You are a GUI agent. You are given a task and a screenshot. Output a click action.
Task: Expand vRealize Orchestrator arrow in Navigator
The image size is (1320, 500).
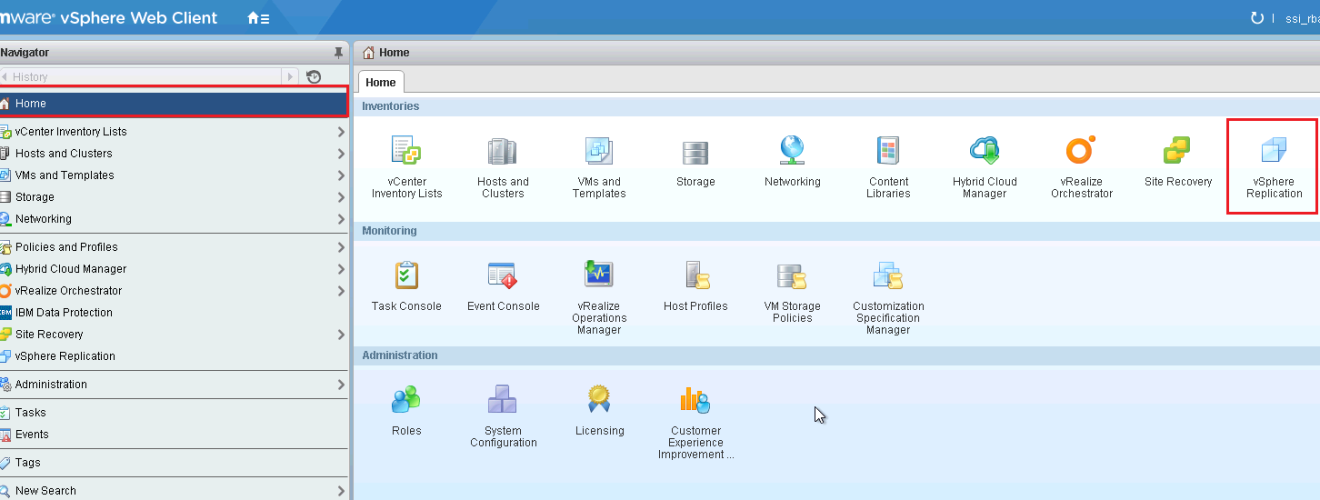coord(341,291)
